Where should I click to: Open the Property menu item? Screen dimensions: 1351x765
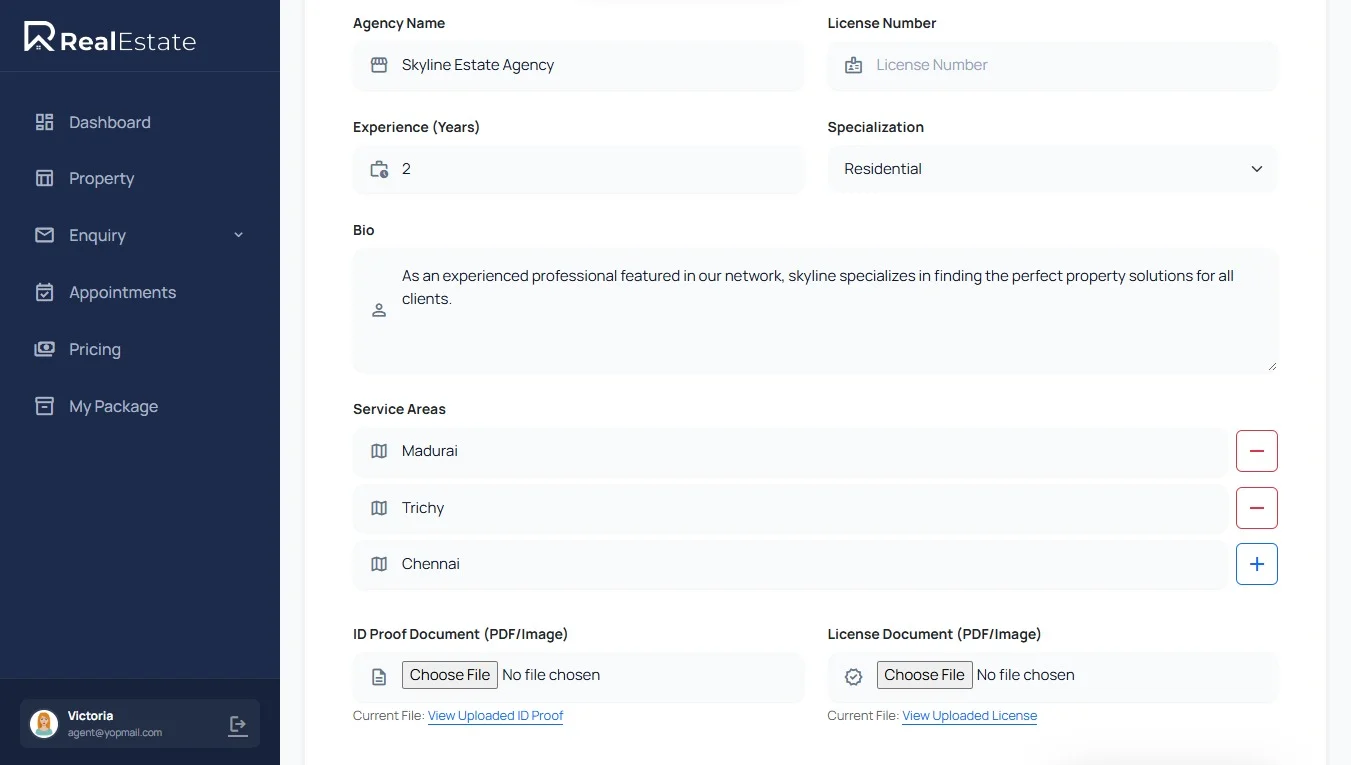[x=101, y=179]
